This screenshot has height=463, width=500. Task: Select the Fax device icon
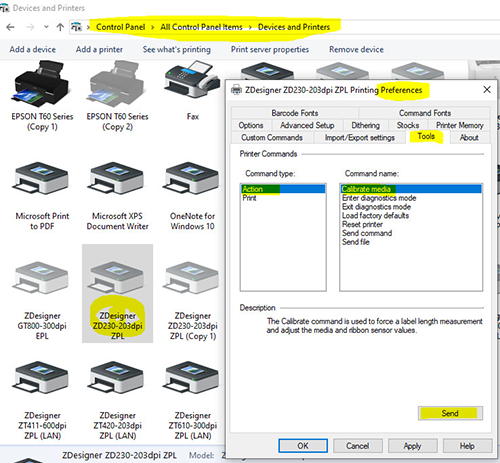click(x=193, y=90)
